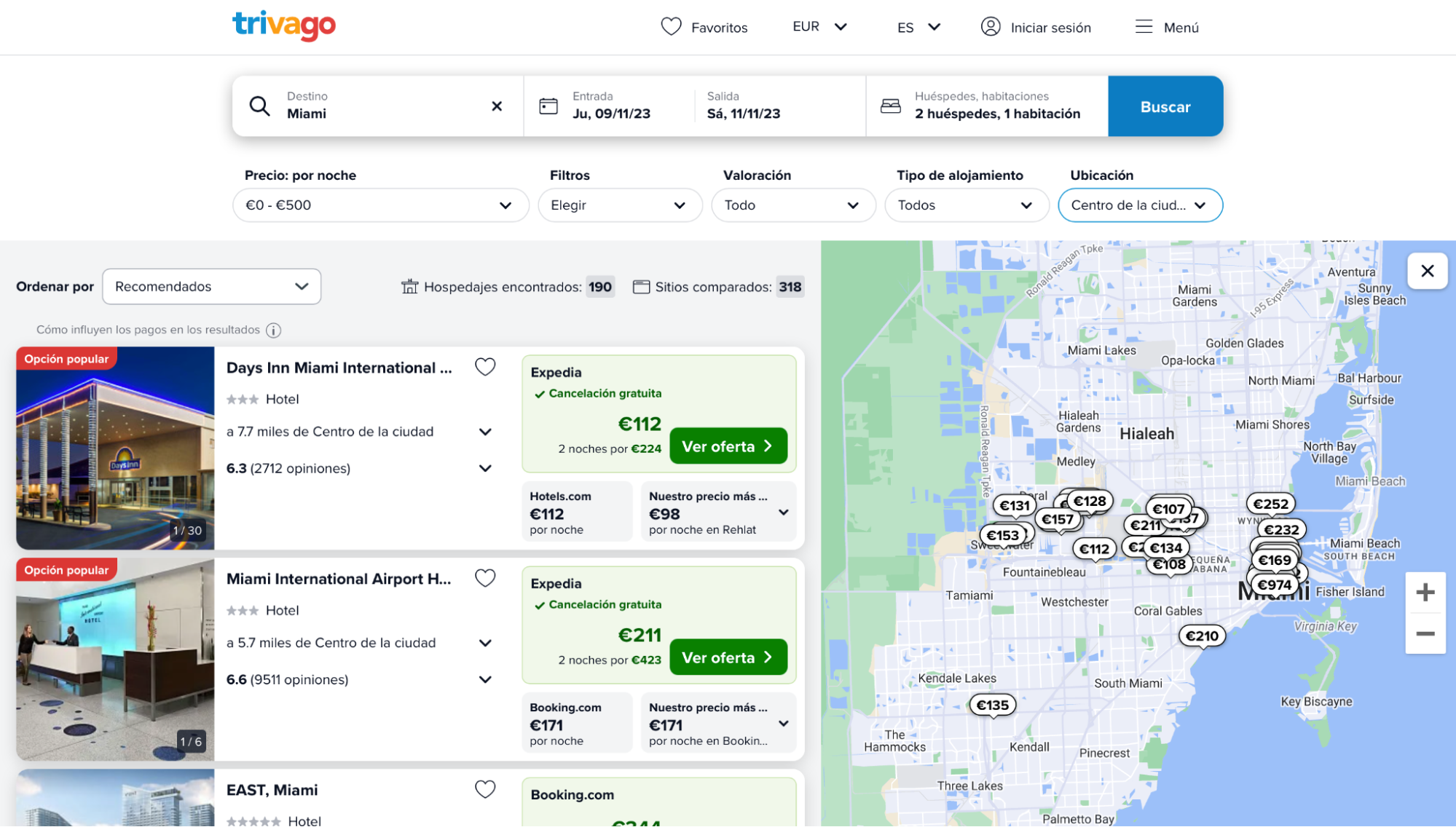Open Filtros Elegir dropdown

pos(620,205)
